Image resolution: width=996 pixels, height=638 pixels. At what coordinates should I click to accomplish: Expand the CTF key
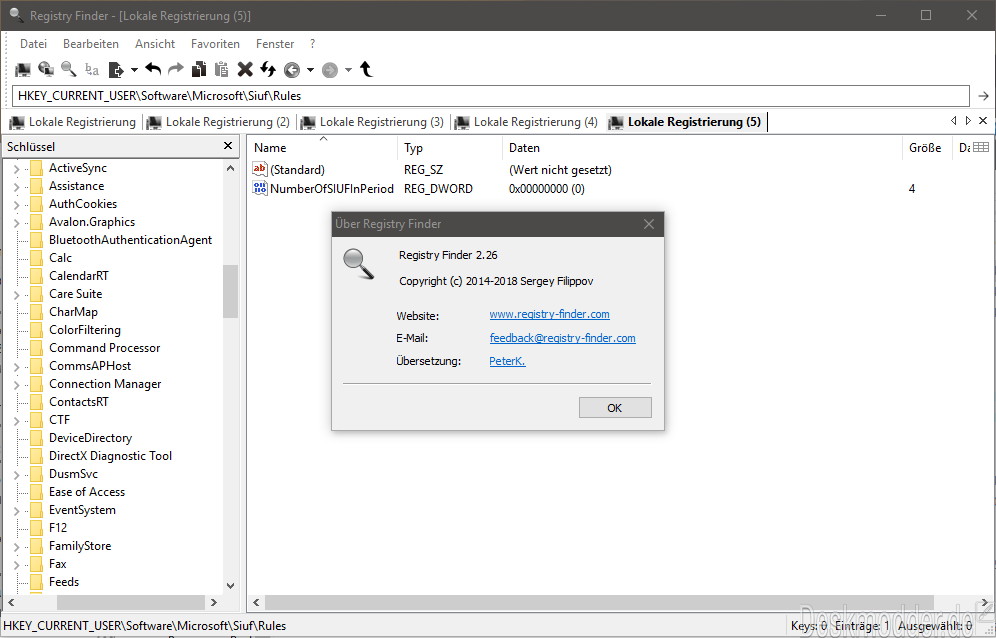[17, 421]
